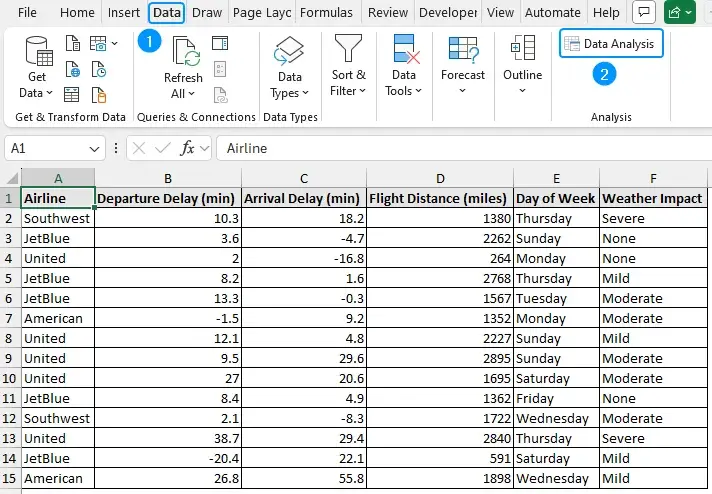
Task: Click the From Text/CSV icon
Action: point(73,44)
